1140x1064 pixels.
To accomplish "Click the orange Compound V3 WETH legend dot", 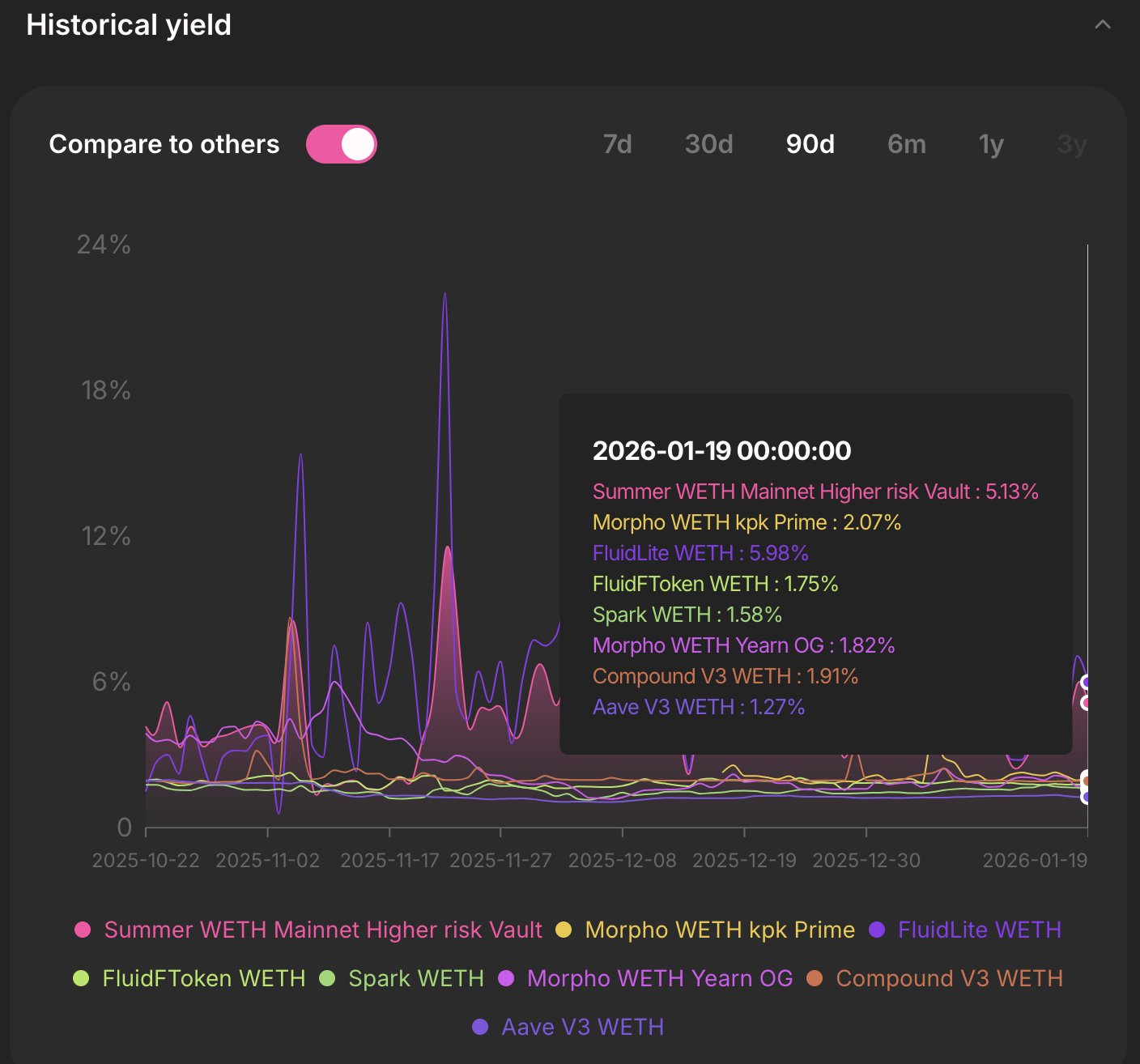I will point(815,978).
